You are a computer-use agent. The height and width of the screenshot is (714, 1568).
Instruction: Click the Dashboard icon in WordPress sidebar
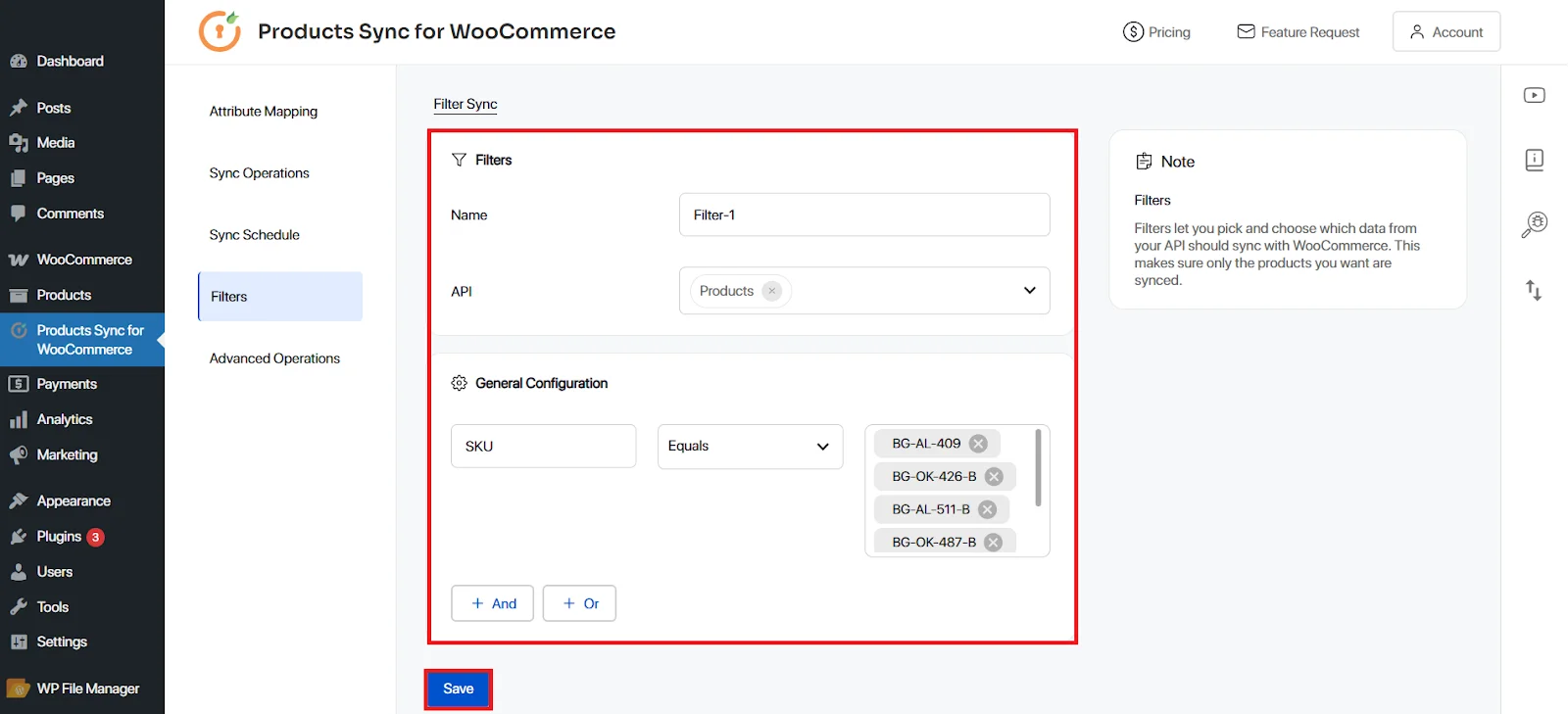point(18,61)
